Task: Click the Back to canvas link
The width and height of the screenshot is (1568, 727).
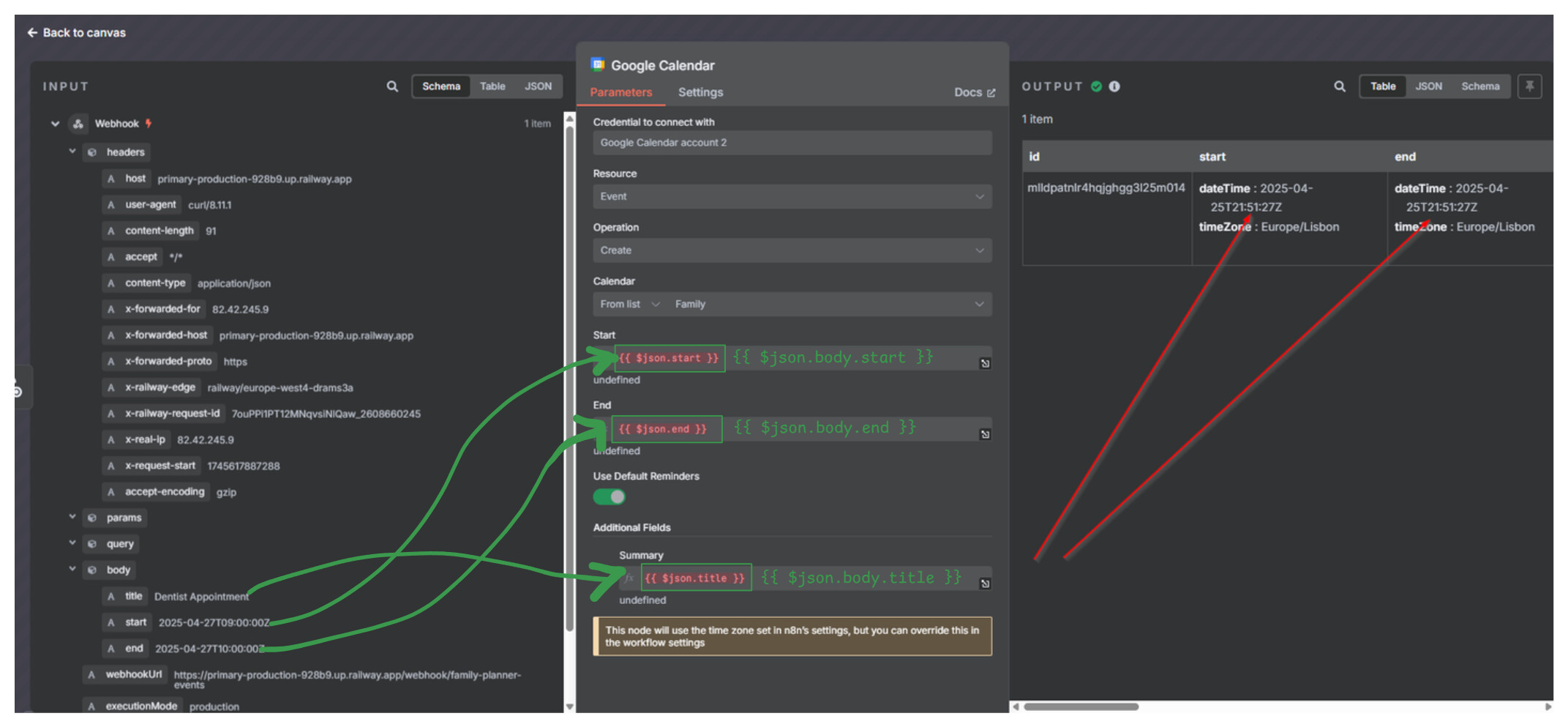Action: pos(76,32)
